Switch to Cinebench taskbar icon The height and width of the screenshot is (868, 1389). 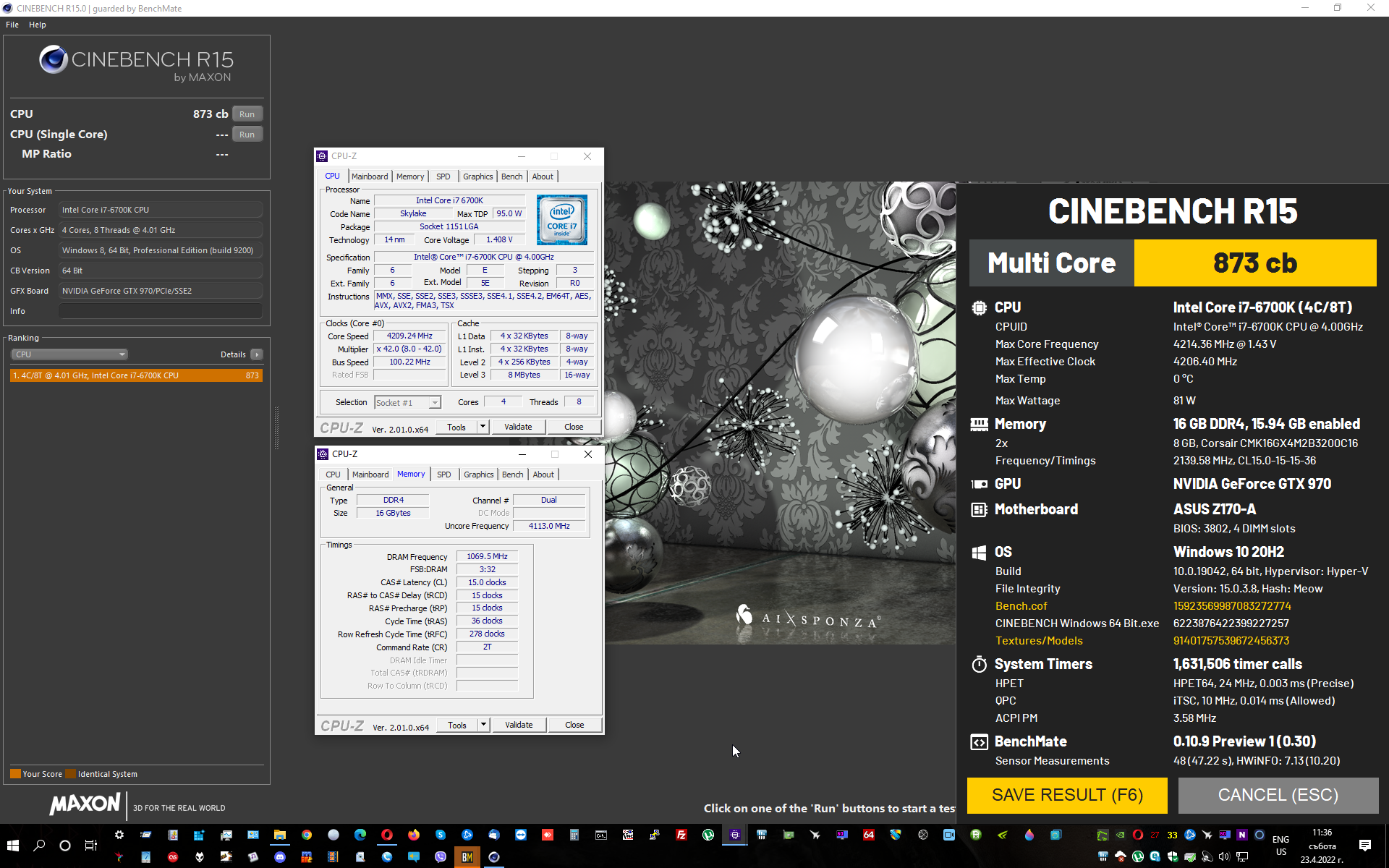coord(494,857)
